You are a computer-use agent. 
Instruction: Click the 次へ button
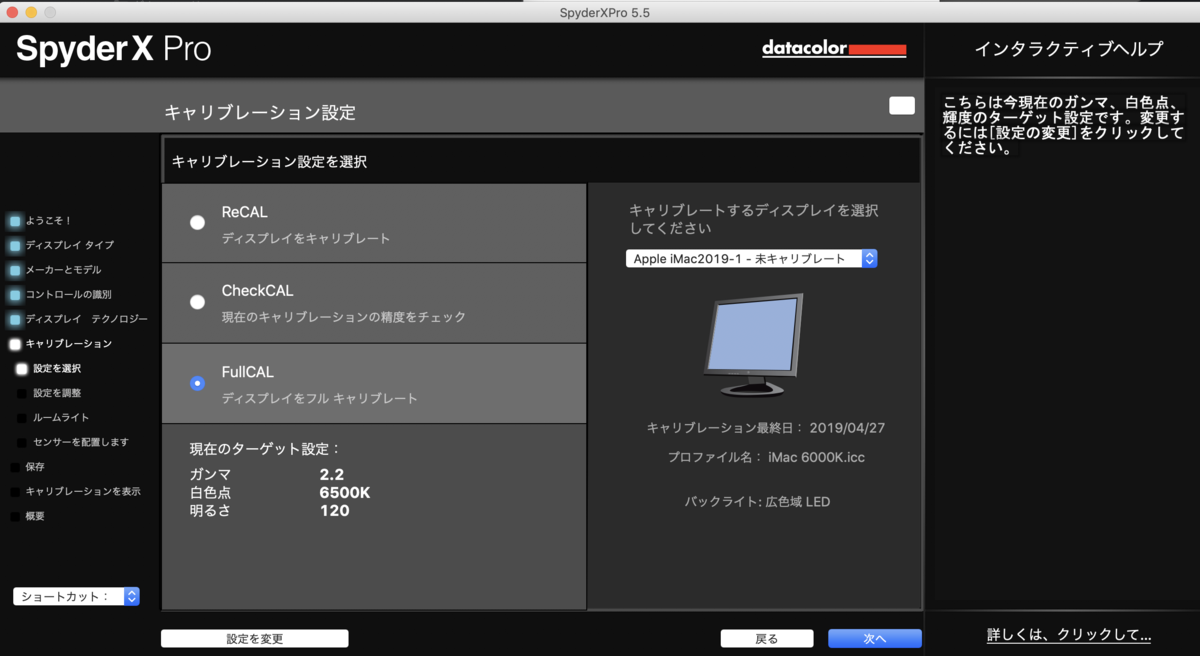coord(874,638)
